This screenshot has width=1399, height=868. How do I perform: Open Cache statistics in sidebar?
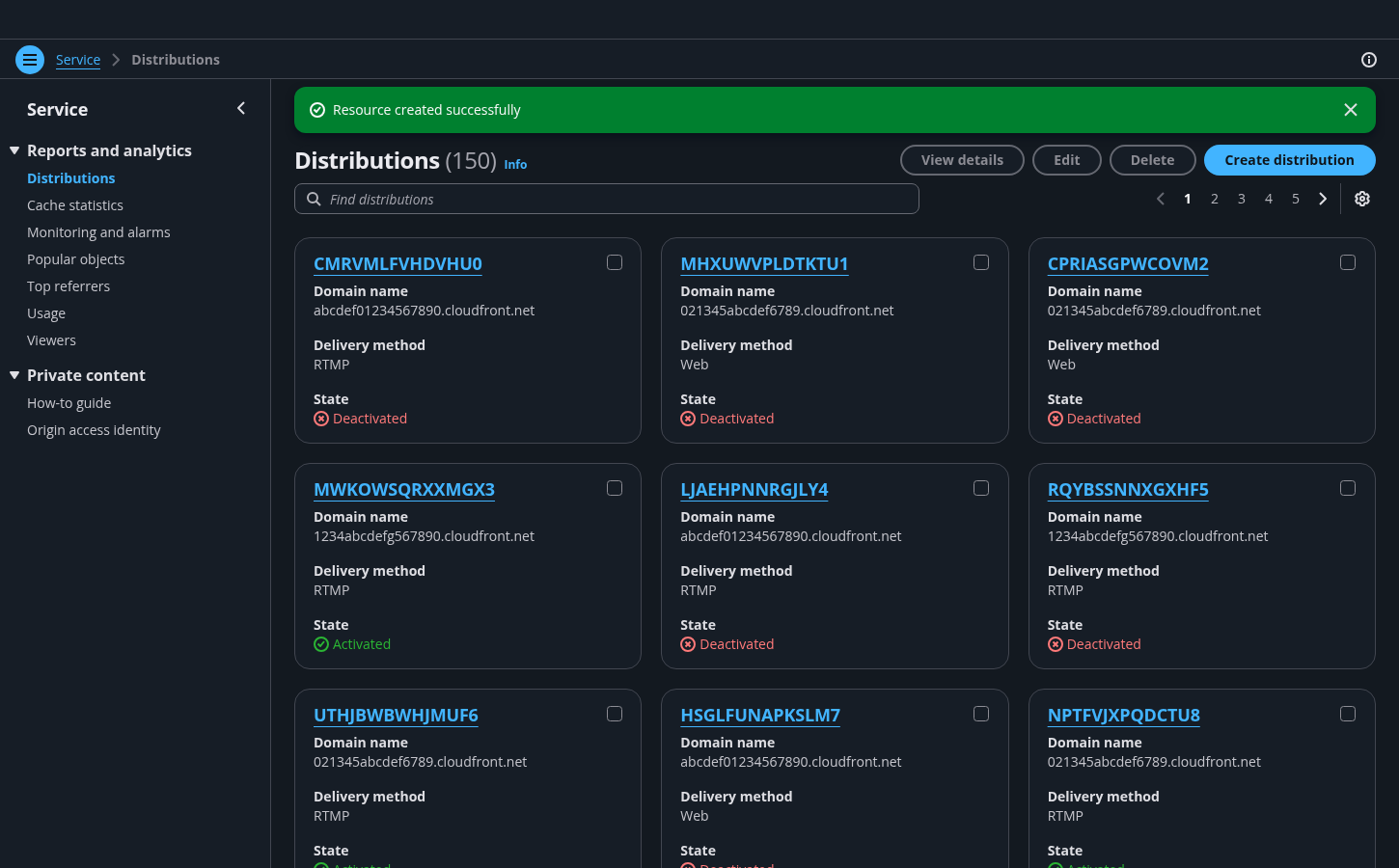(x=75, y=205)
